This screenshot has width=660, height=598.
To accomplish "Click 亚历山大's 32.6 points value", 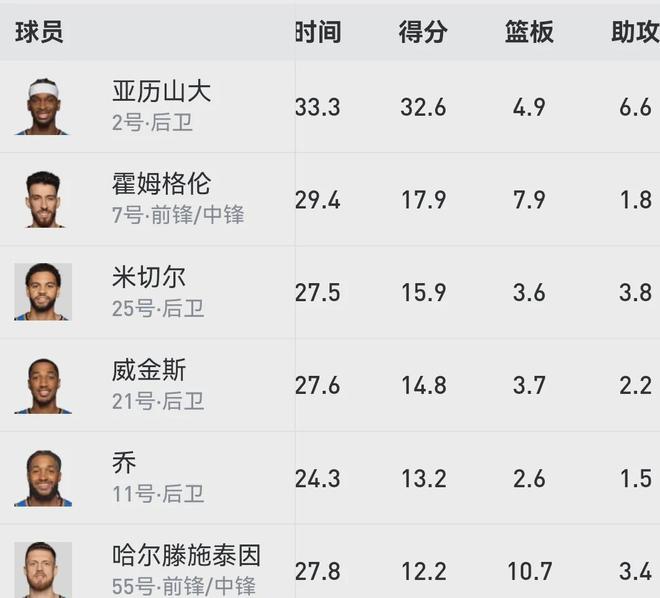I will pos(423,107).
